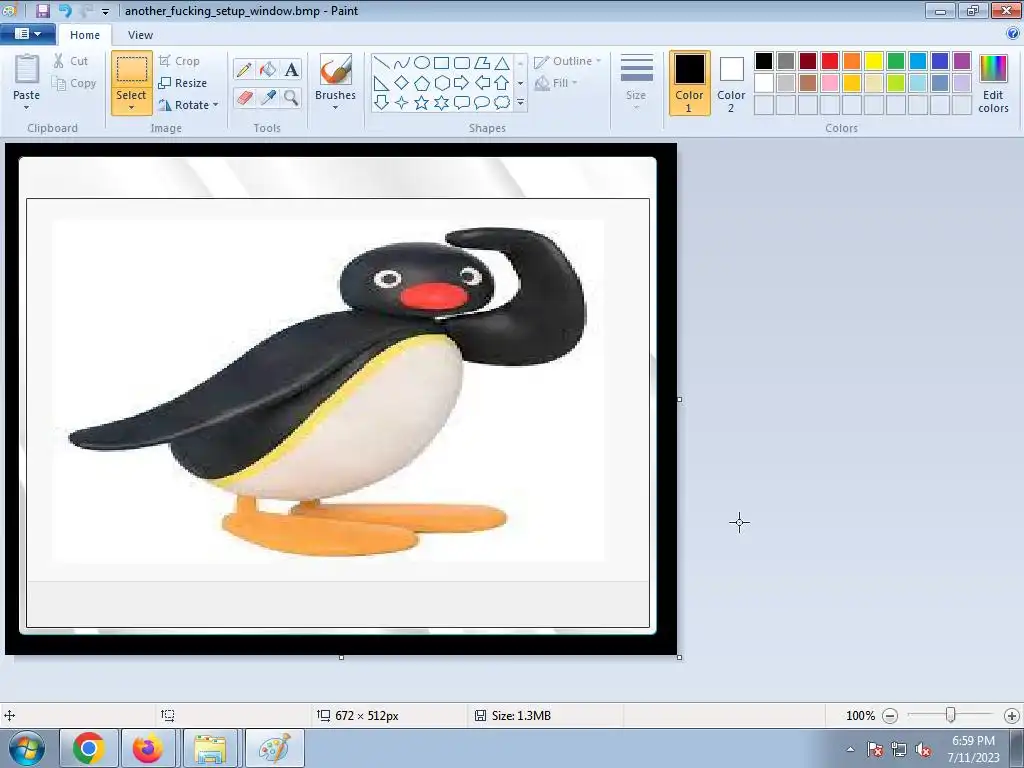Click the zoom slider thumb
This screenshot has height=768, width=1024.
click(x=951, y=715)
